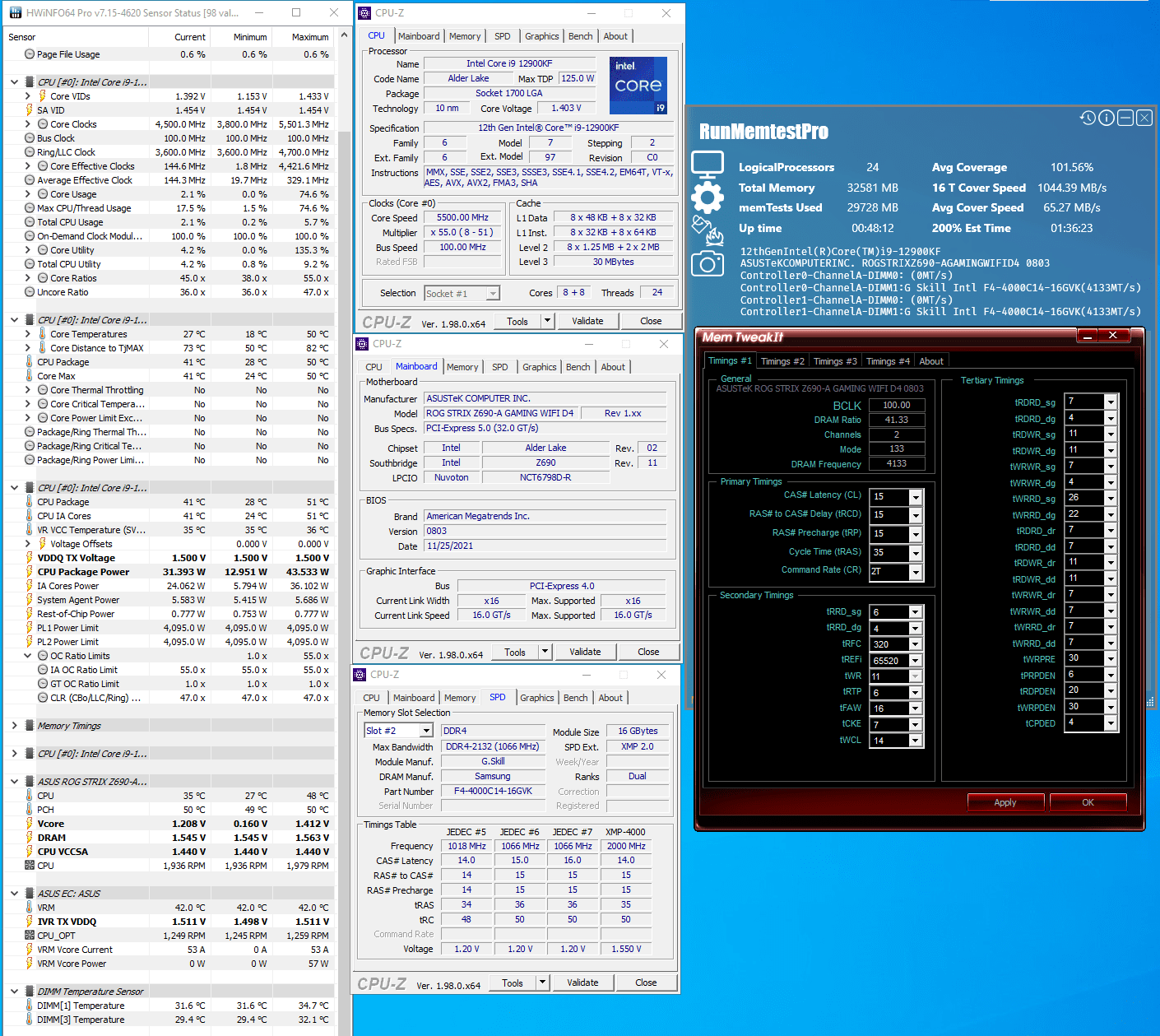Click the bucket and fire icon in RunMemtestPro
Screen dimensions: 1160x1036
click(708, 230)
